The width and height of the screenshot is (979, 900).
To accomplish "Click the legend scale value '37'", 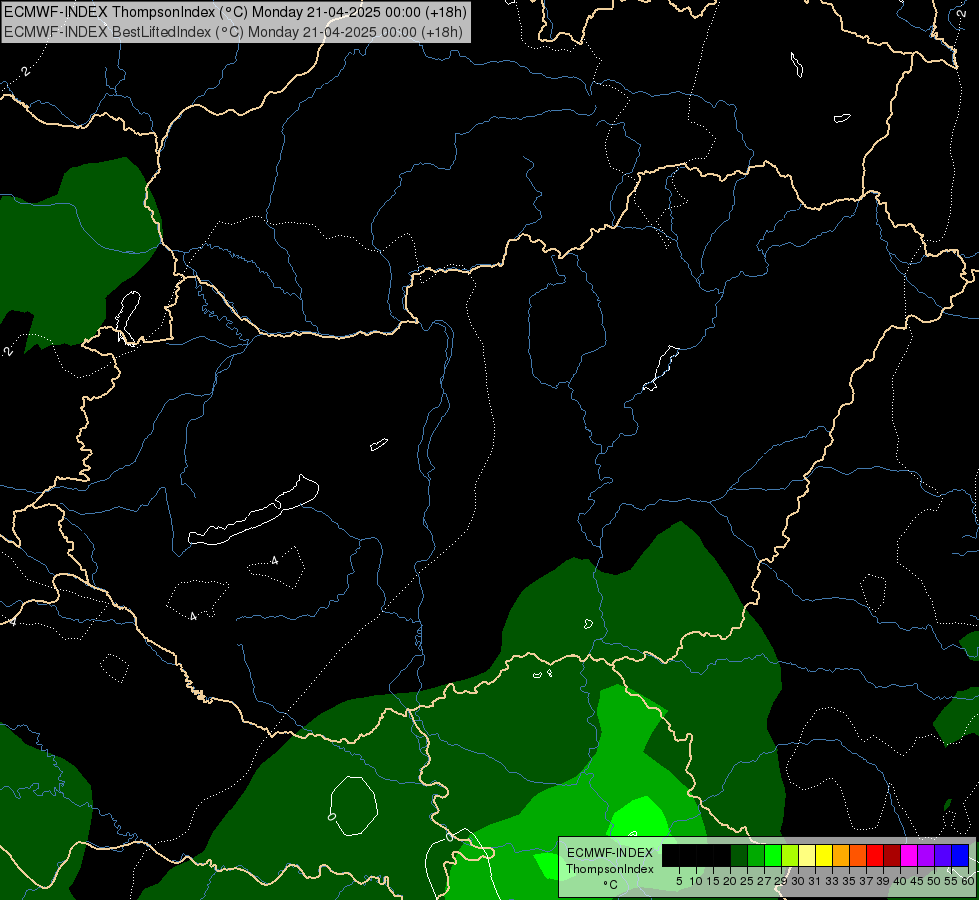I will coord(866,881).
